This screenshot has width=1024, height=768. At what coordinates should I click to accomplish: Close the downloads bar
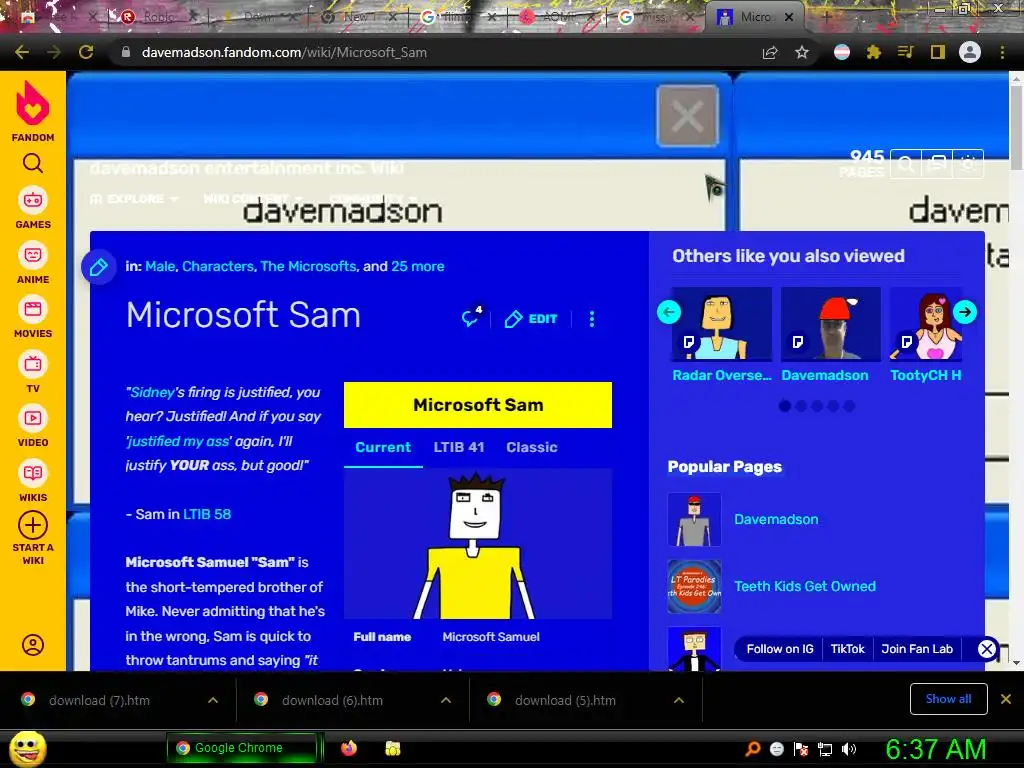(x=1006, y=699)
